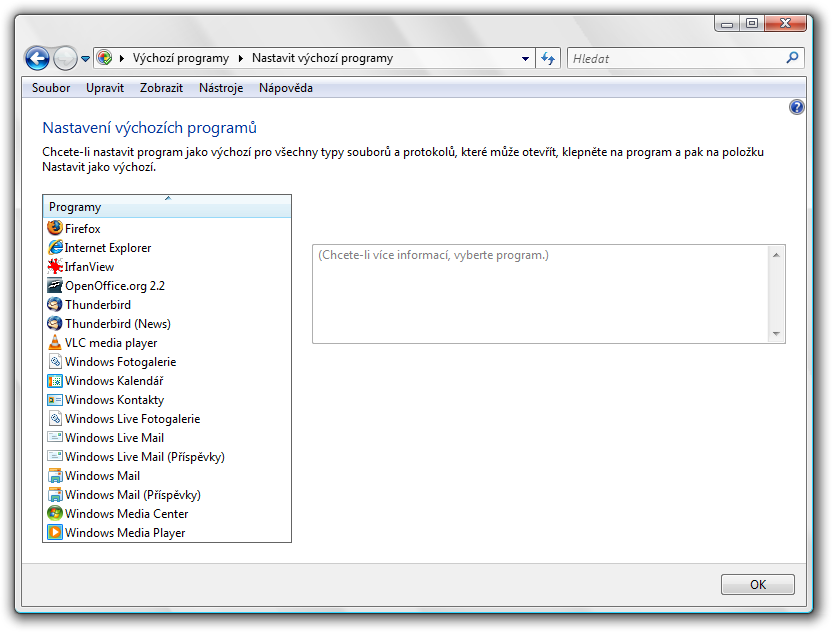Expand the address bar history dropdown

[x=525, y=58]
